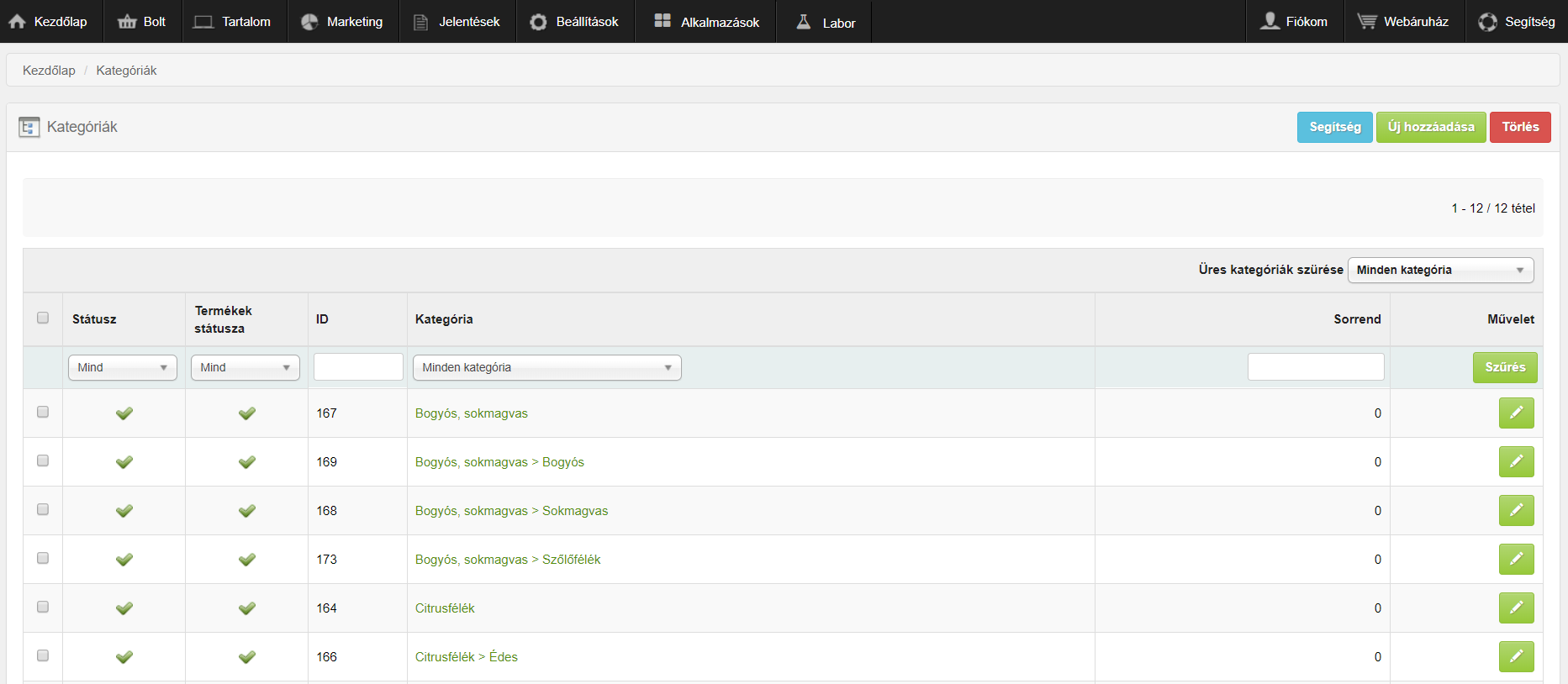Open the Citrusfélék > Édes category link

pyautogui.click(x=467, y=657)
